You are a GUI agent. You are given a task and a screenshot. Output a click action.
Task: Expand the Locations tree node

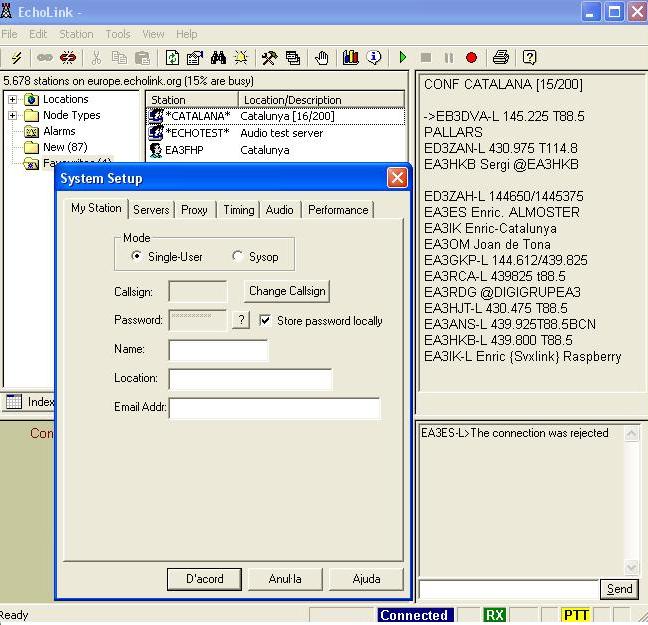tap(12, 99)
